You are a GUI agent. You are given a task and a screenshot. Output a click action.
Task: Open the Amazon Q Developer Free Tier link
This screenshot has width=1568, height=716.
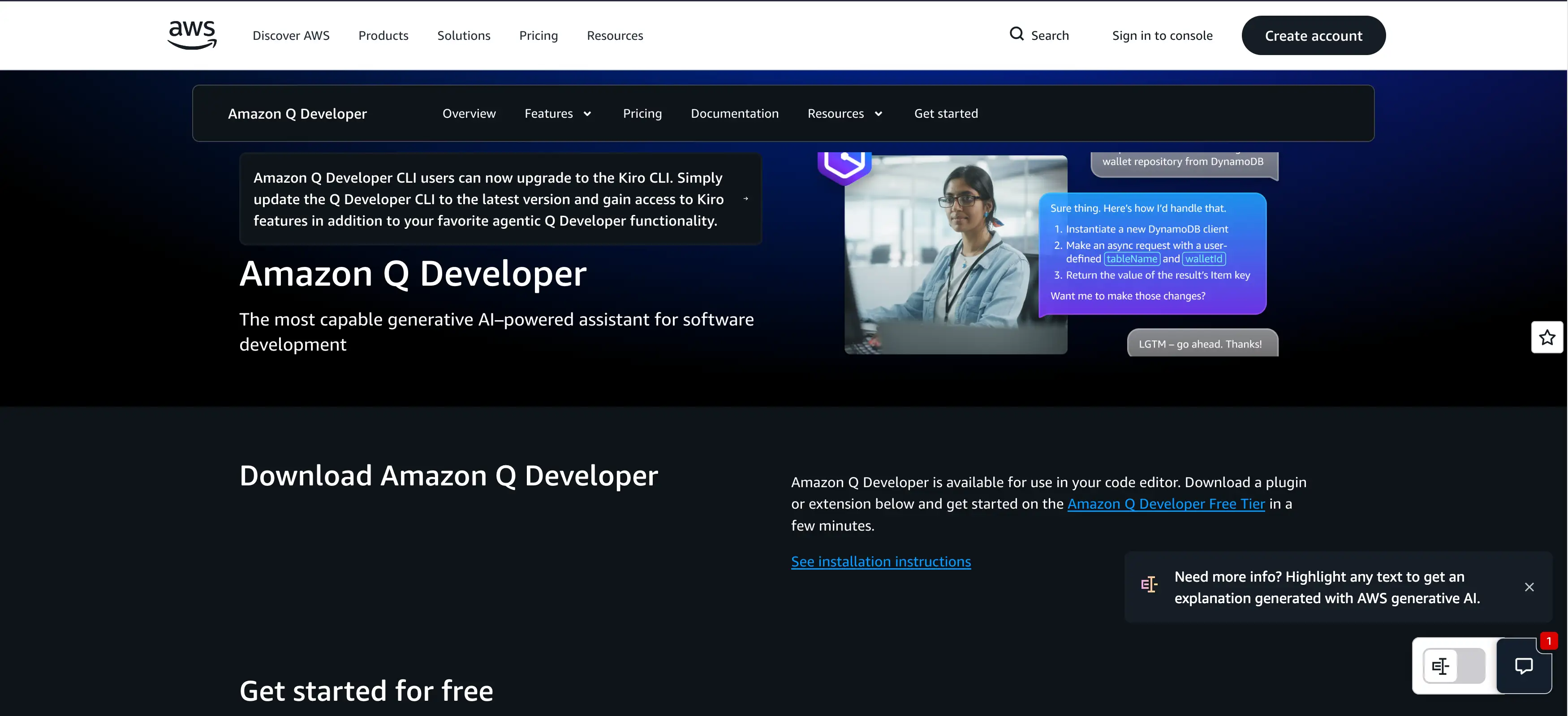click(1166, 504)
